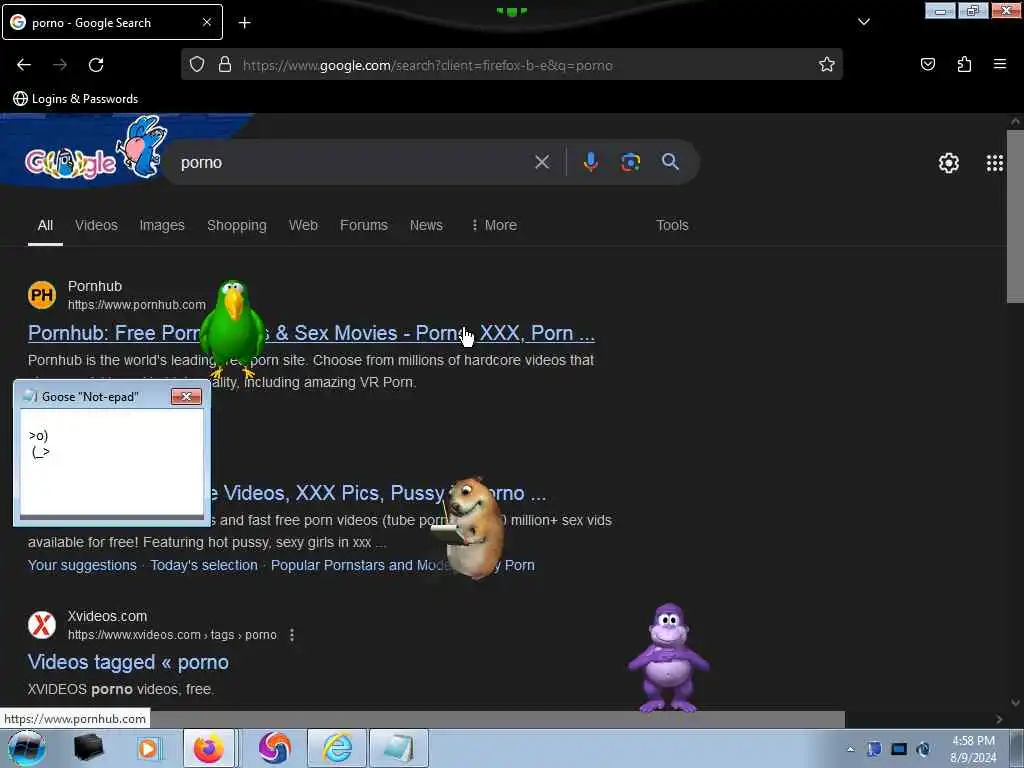
Task: Switch to News results tab
Action: point(426,225)
